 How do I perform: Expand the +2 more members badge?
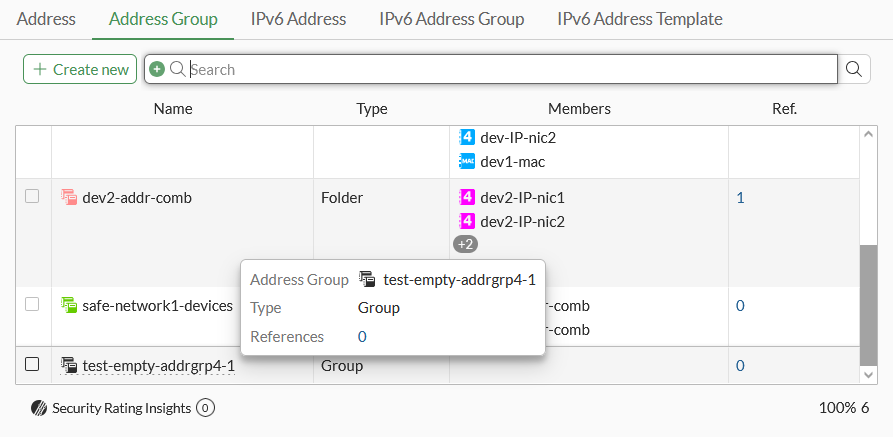click(x=465, y=243)
